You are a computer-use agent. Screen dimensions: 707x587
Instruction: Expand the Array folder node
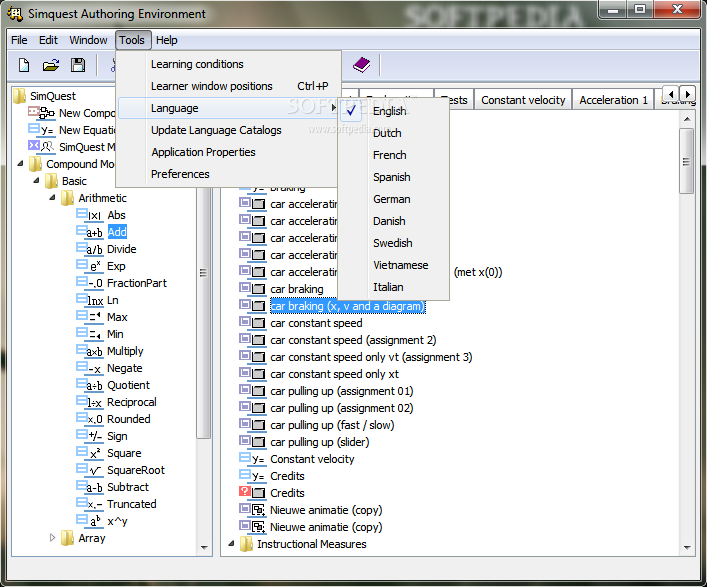[52, 537]
